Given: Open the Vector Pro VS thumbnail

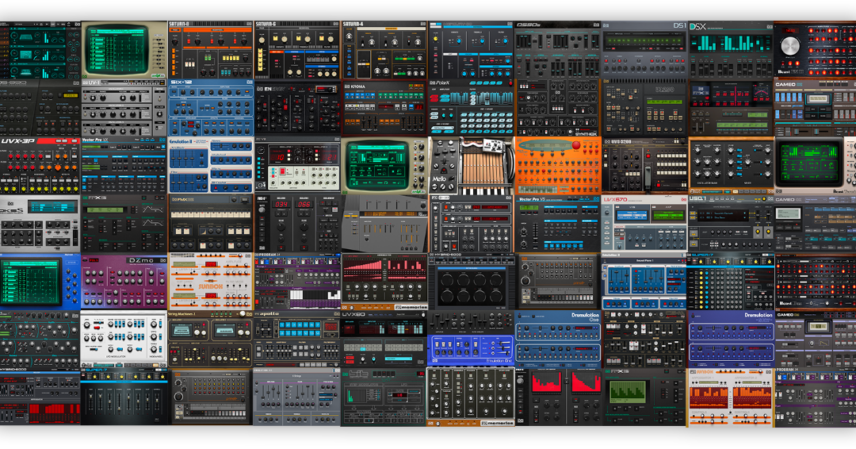Looking at the screenshot, I should 557,224.
